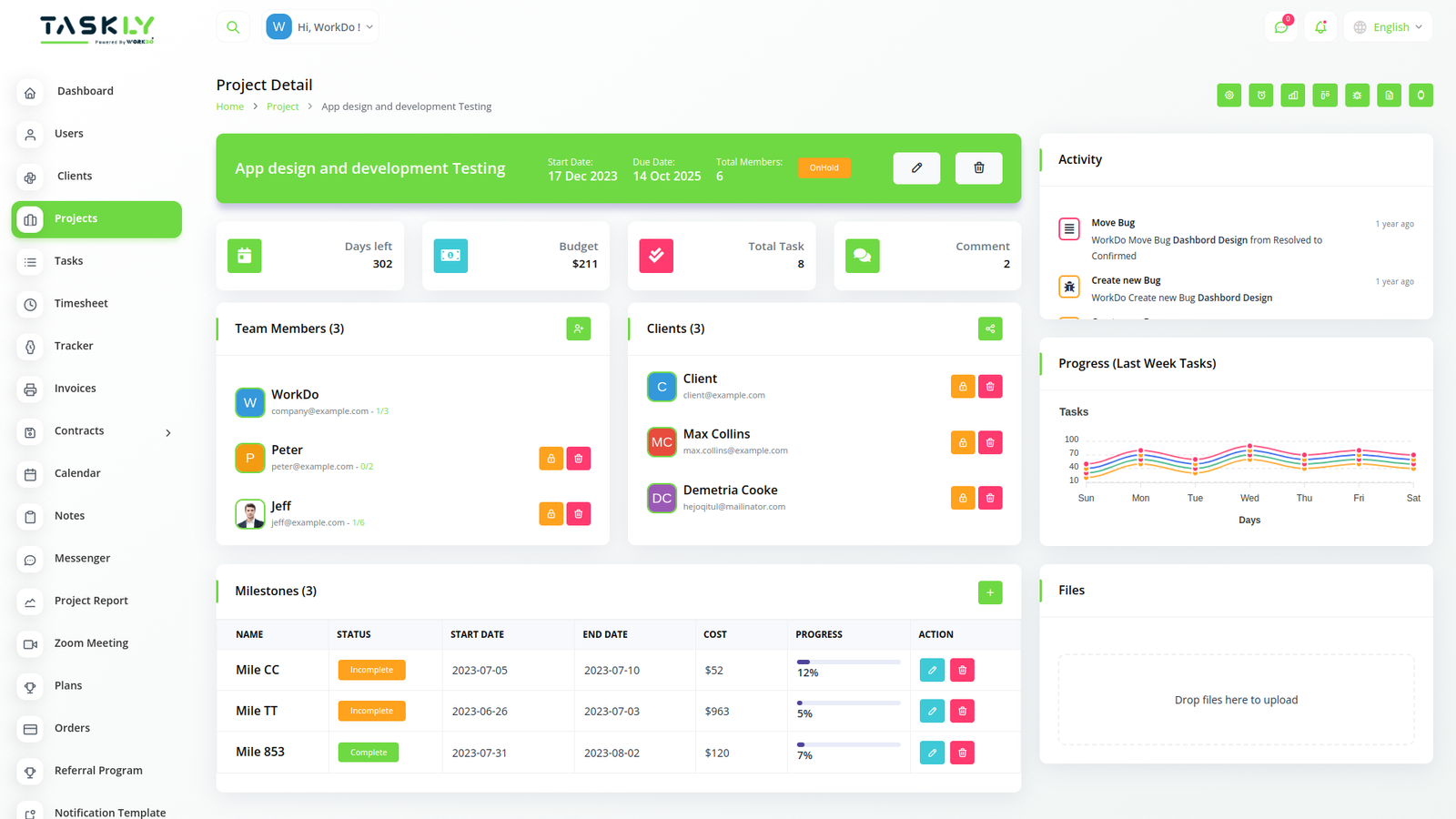Delete project using the trash button in banner
The image size is (1456, 819).
pos(978,168)
